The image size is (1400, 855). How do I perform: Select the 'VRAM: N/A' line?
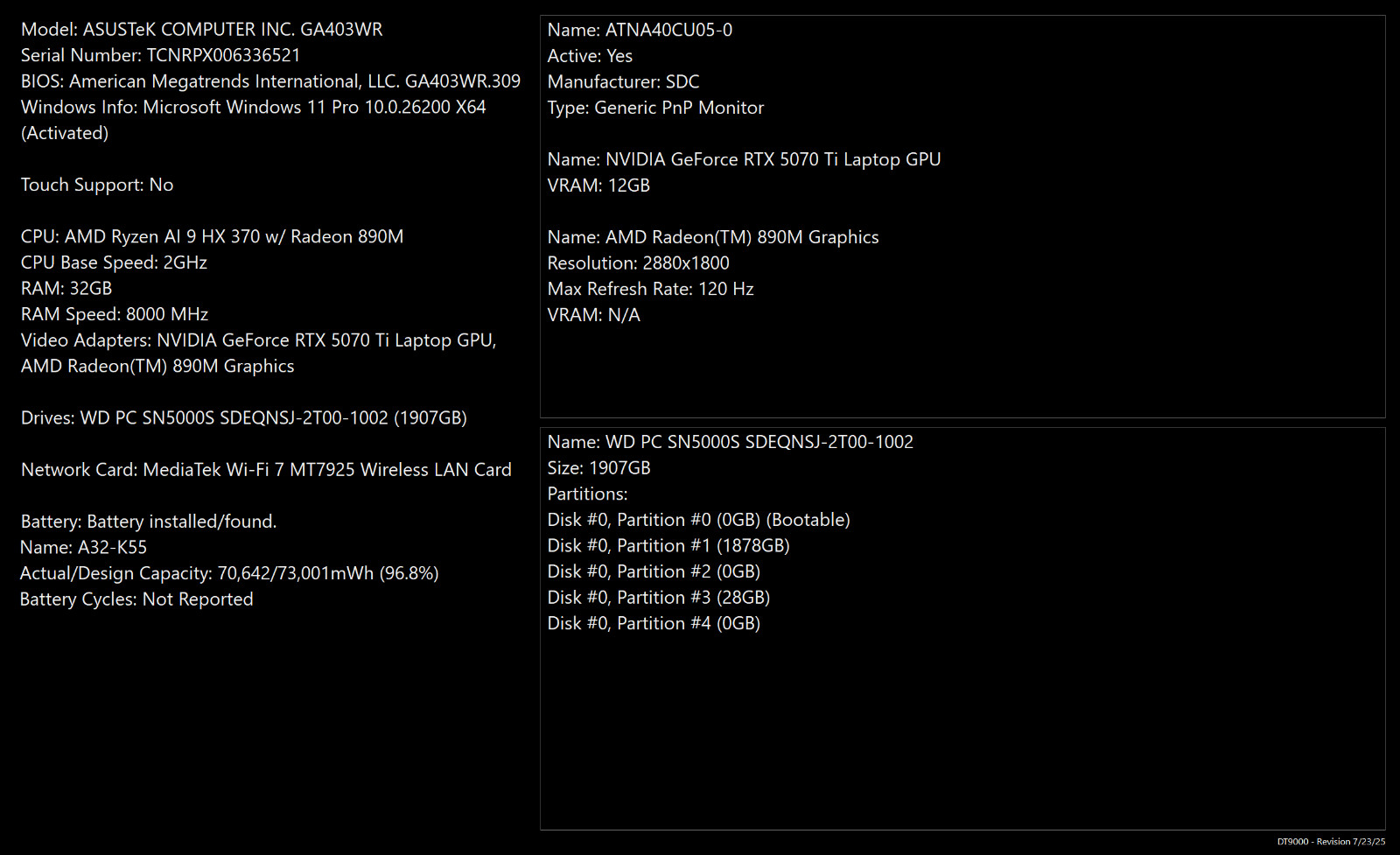pos(594,315)
